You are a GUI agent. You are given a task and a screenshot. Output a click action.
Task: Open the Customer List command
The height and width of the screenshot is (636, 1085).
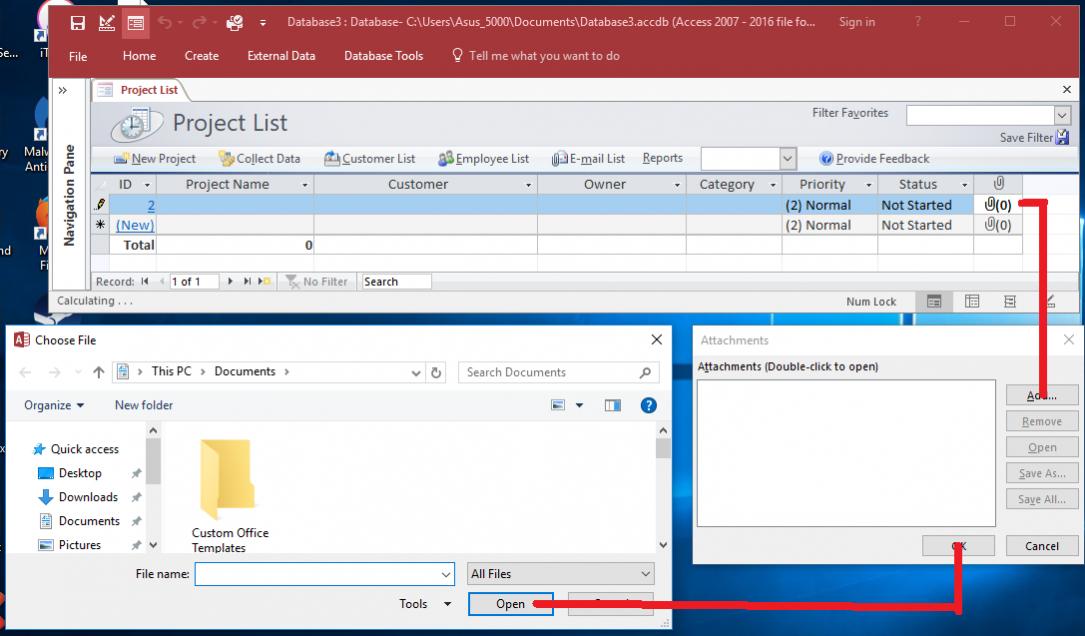click(370, 158)
